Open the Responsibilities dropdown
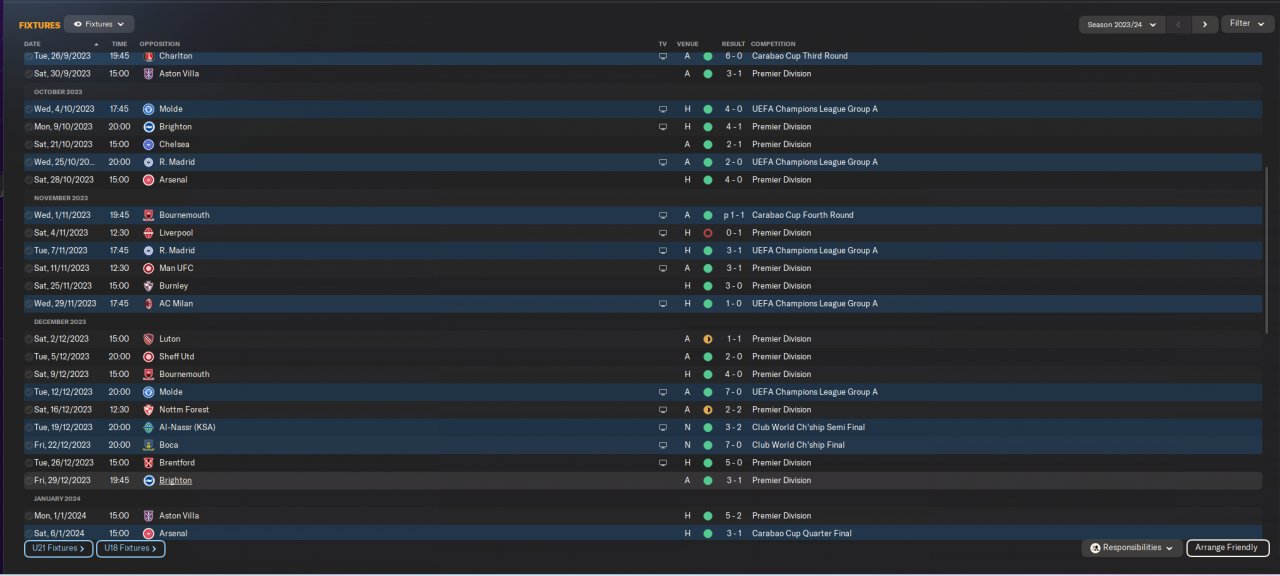Image resolution: width=1280 pixels, height=576 pixels. pos(1131,548)
